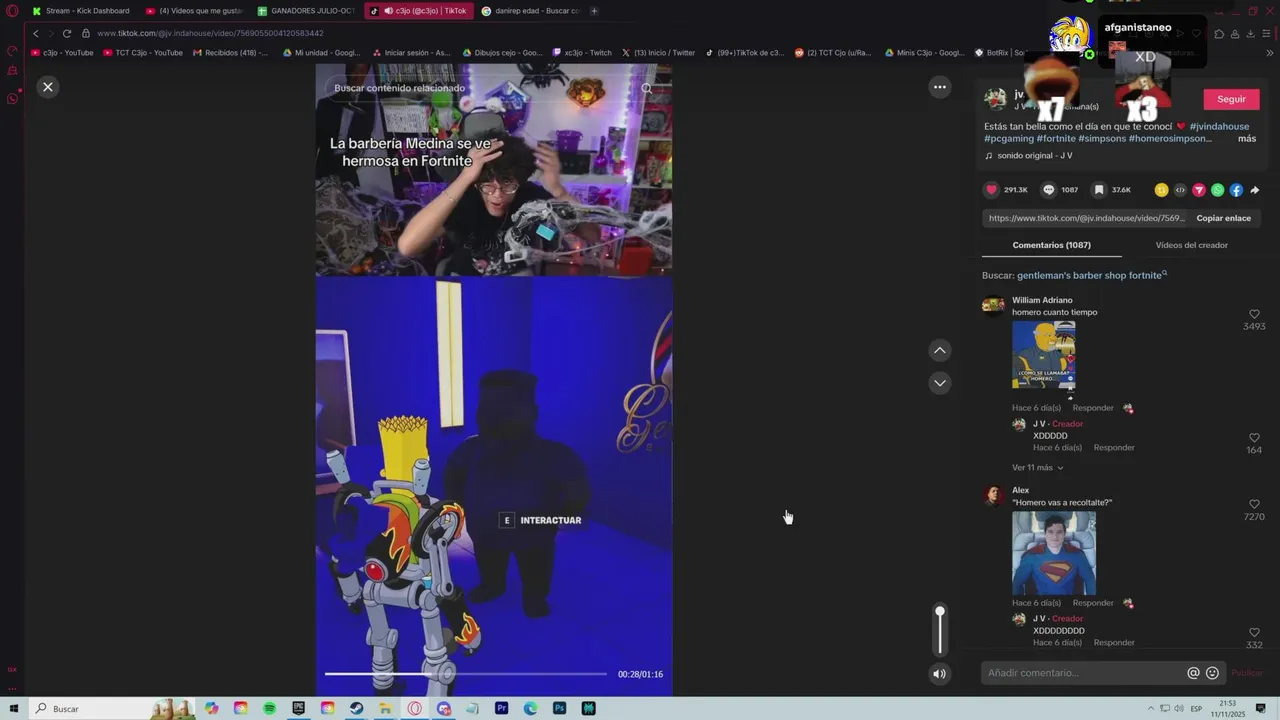Viewport: 1280px width, 720px height.
Task: Insert mention with @ icon
Action: (1193, 673)
